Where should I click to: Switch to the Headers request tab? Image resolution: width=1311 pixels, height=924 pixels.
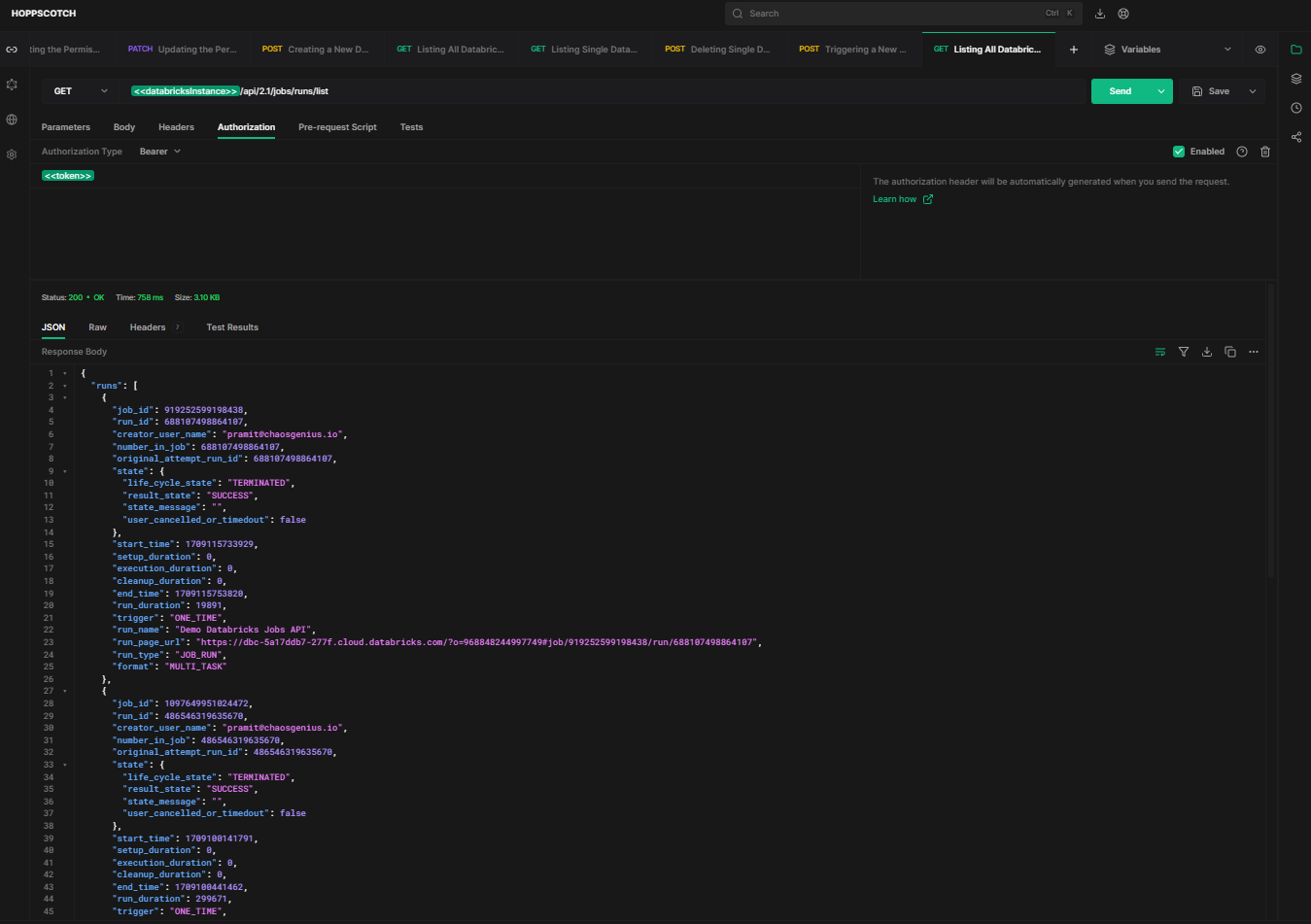[176, 127]
